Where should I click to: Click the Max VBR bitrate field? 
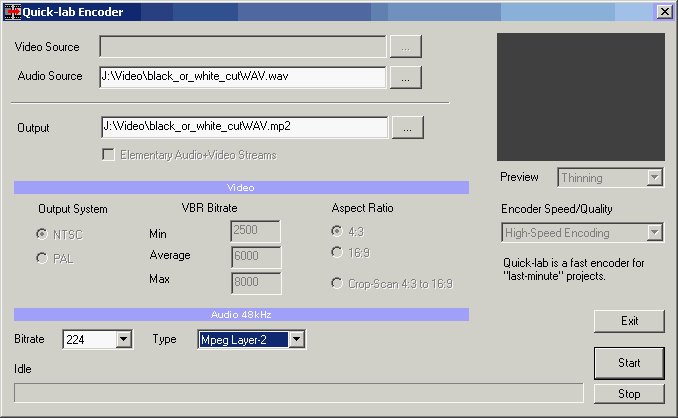pos(256,283)
